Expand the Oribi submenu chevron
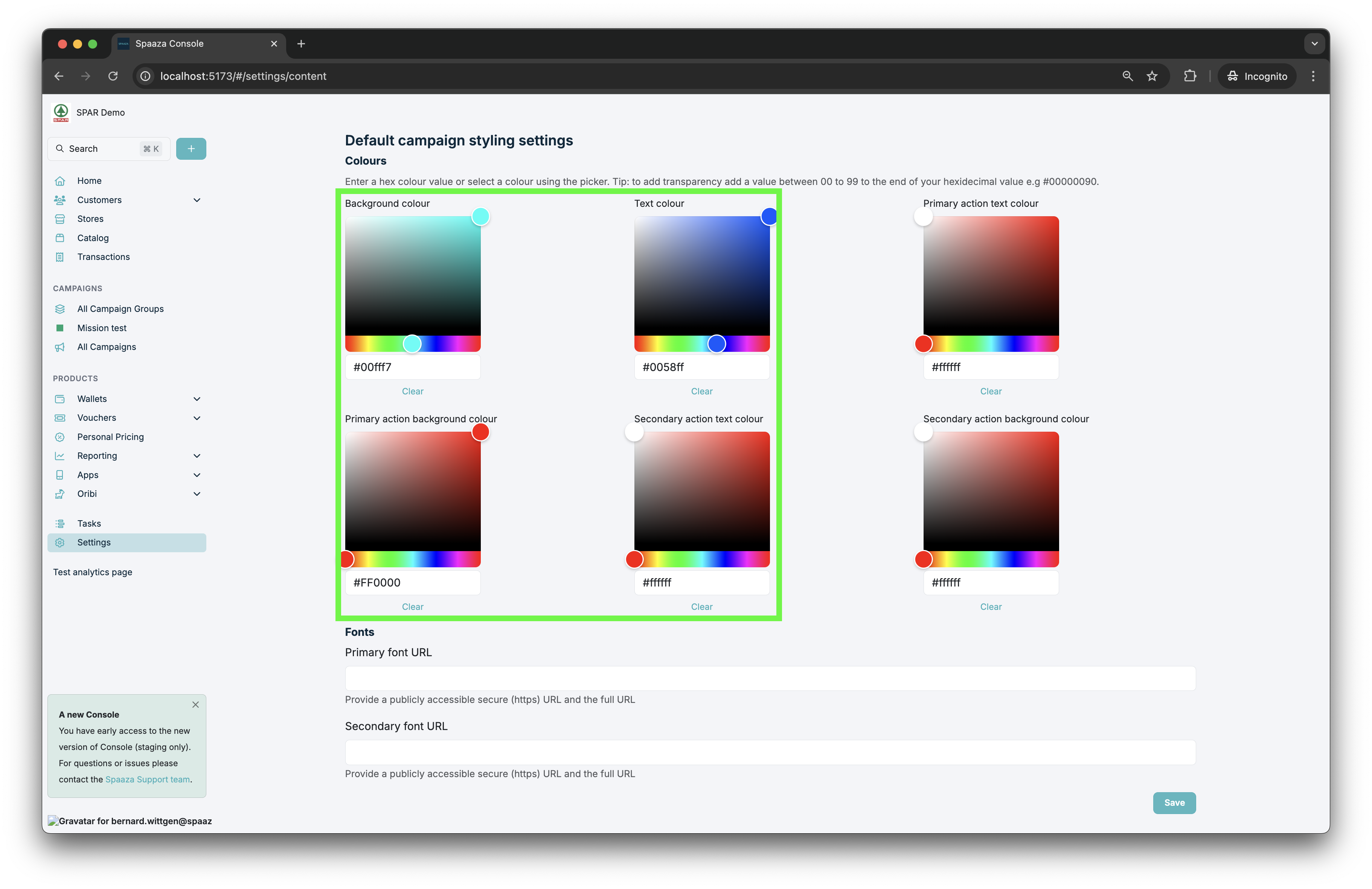The height and width of the screenshot is (889, 1372). click(197, 494)
